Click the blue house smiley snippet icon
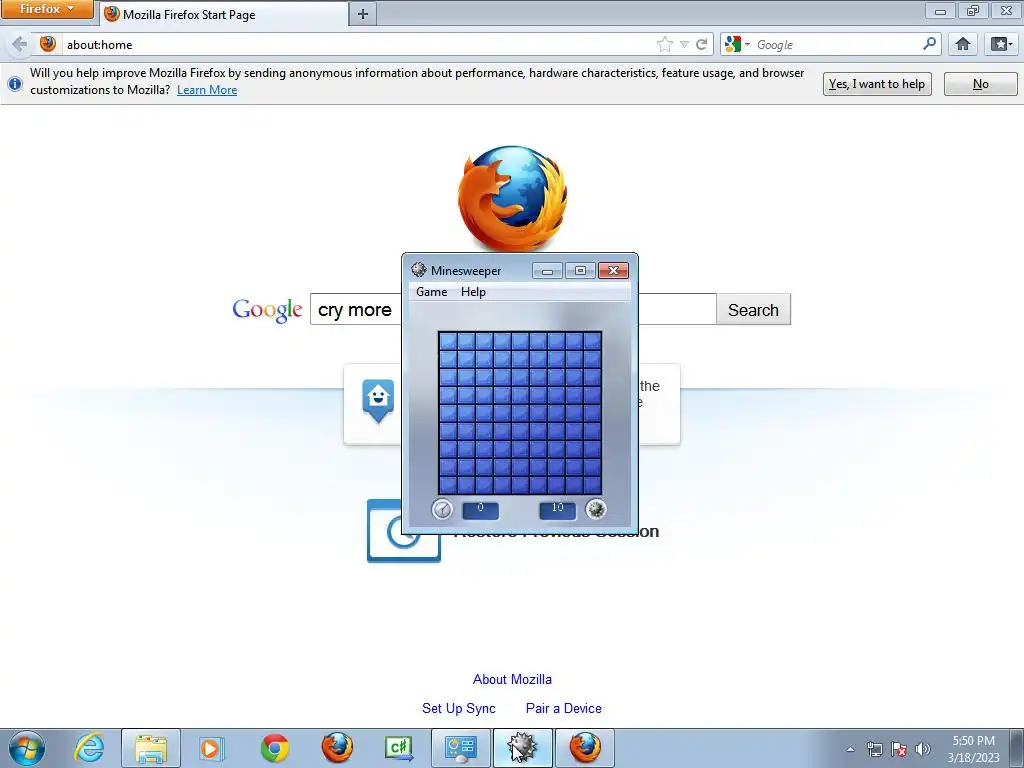Screen dimensions: 1024x768 coord(378,400)
